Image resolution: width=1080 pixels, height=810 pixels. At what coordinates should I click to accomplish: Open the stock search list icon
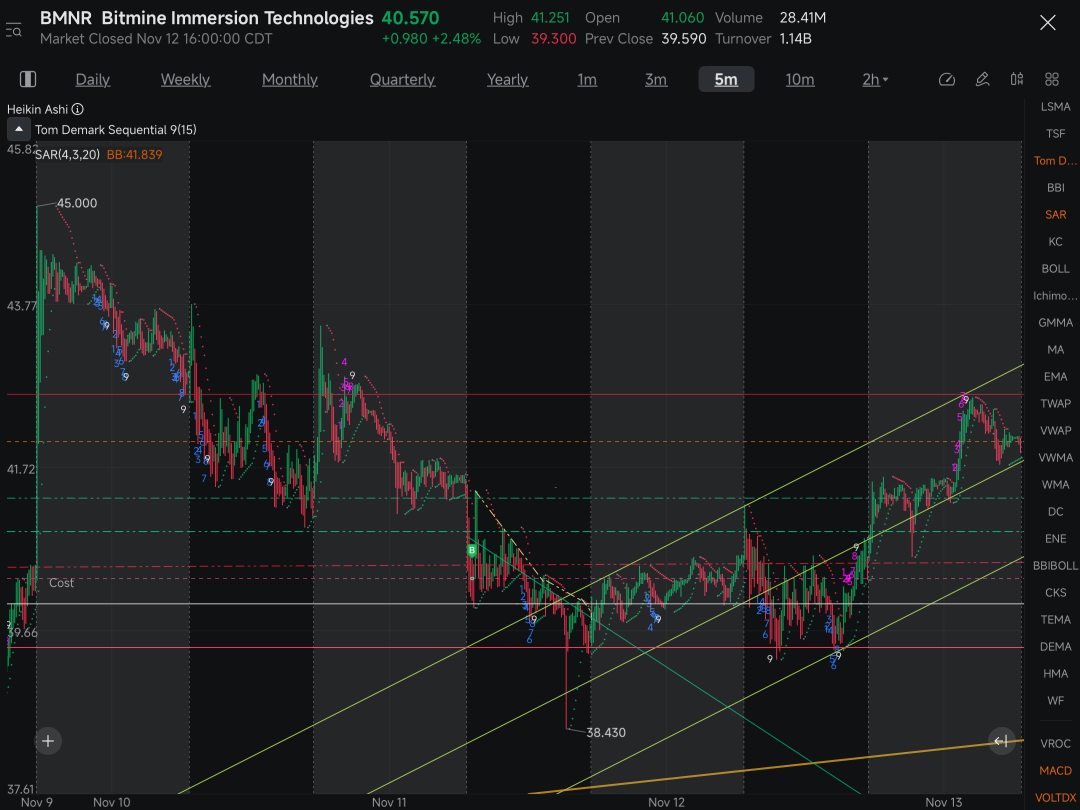pyautogui.click(x=14, y=29)
